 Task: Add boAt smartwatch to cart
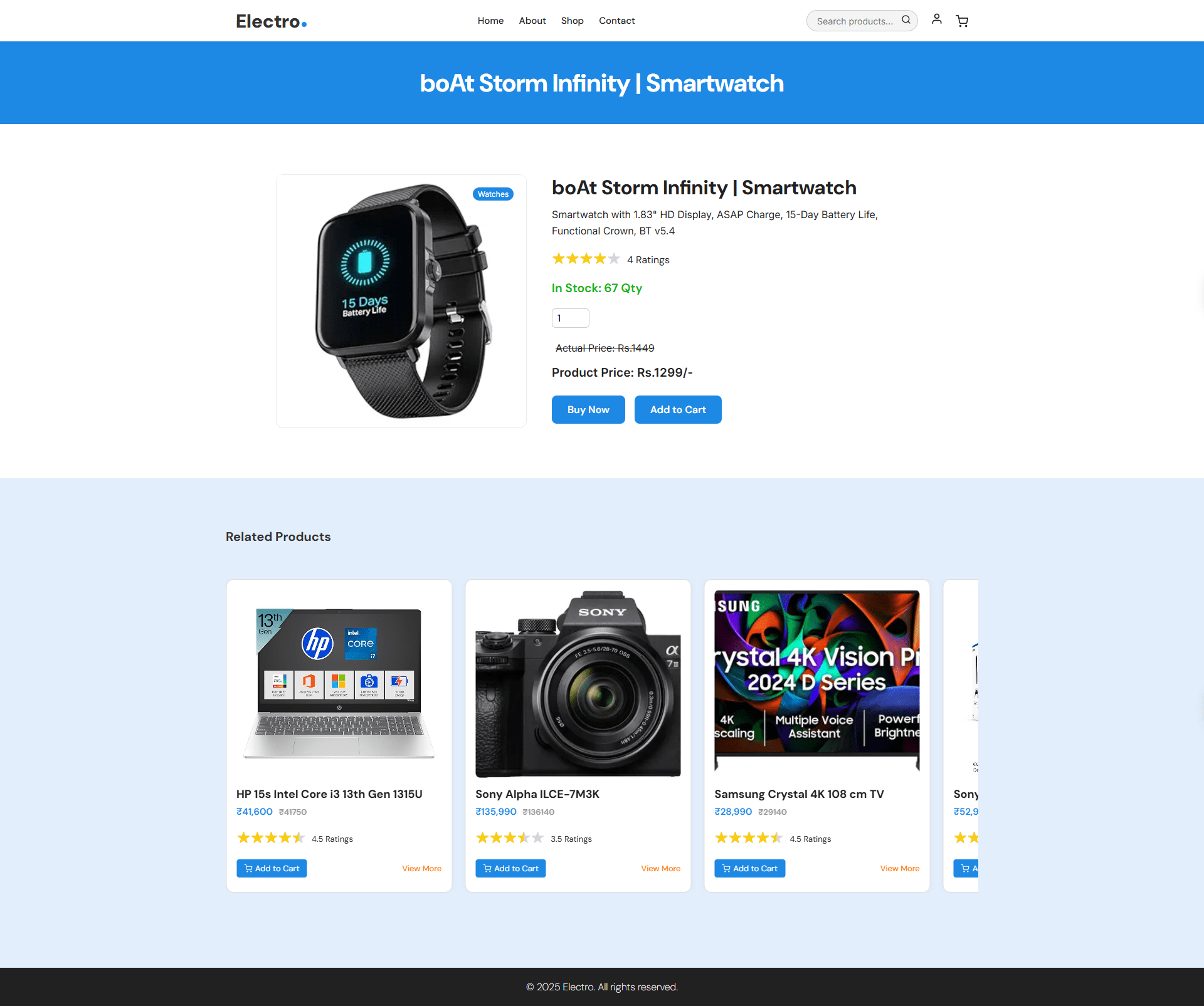tap(678, 409)
